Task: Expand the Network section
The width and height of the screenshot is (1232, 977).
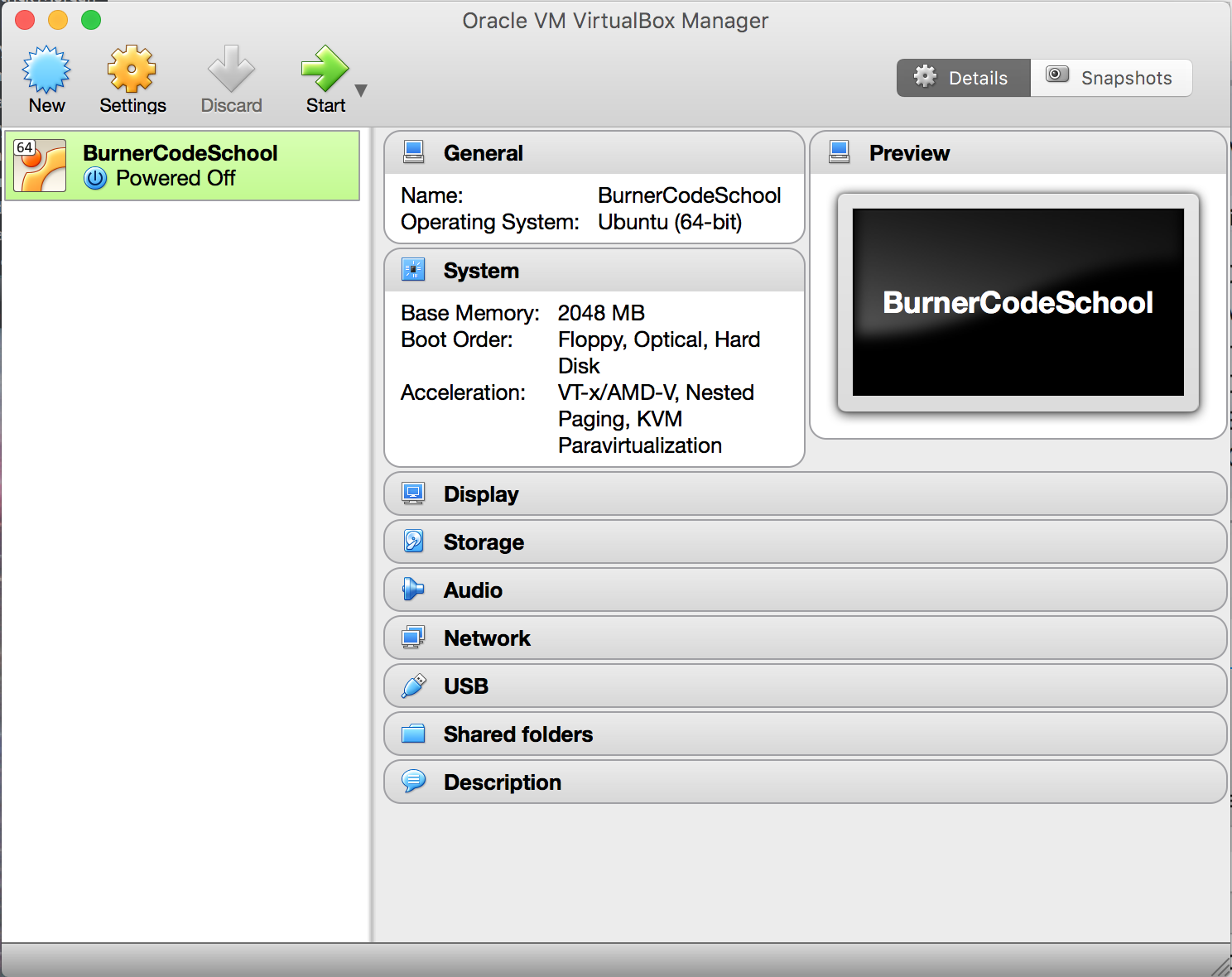Action: pyautogui.click(x=805, y=638)
